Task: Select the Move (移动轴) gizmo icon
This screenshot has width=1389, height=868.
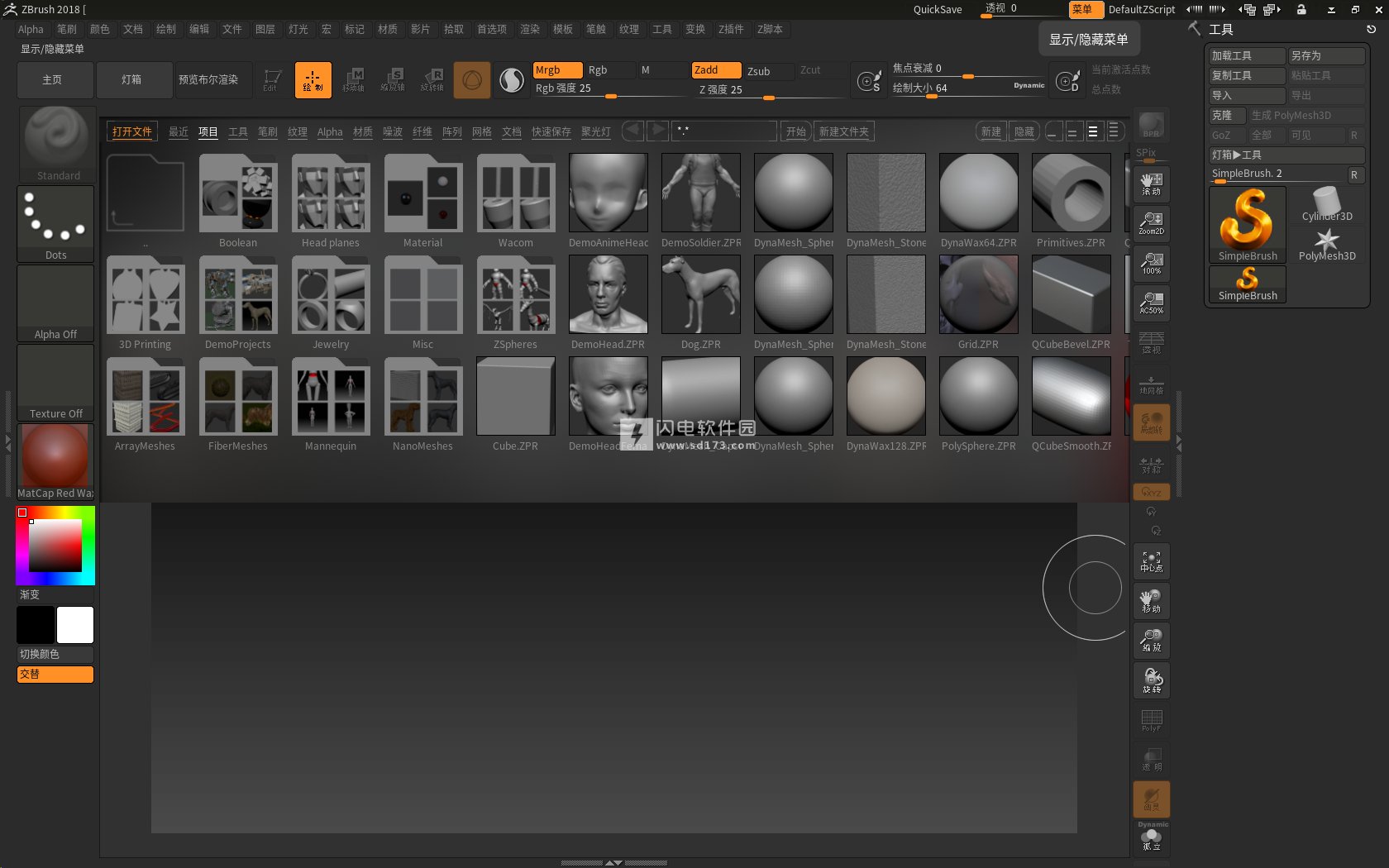Action: tap(354, 80)
